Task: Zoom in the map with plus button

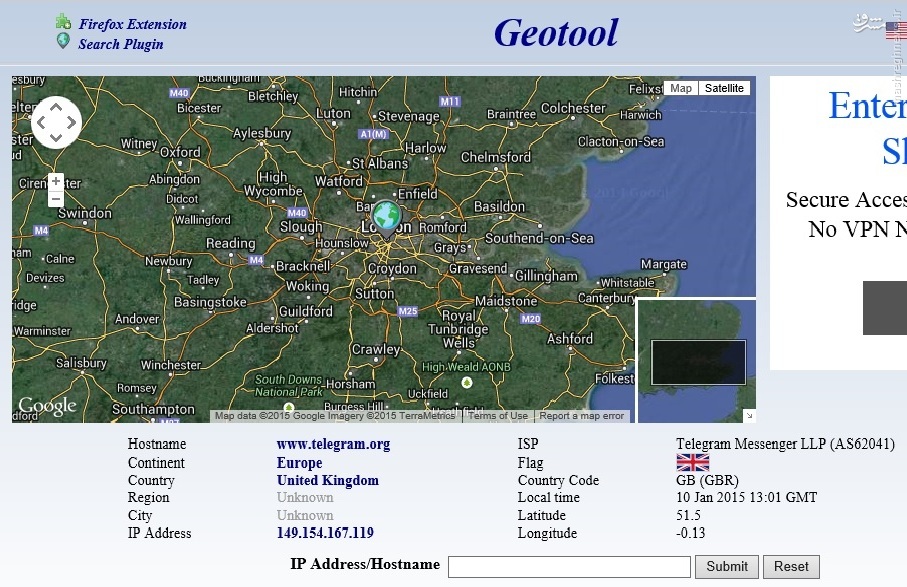Action: tap(56, 181)
